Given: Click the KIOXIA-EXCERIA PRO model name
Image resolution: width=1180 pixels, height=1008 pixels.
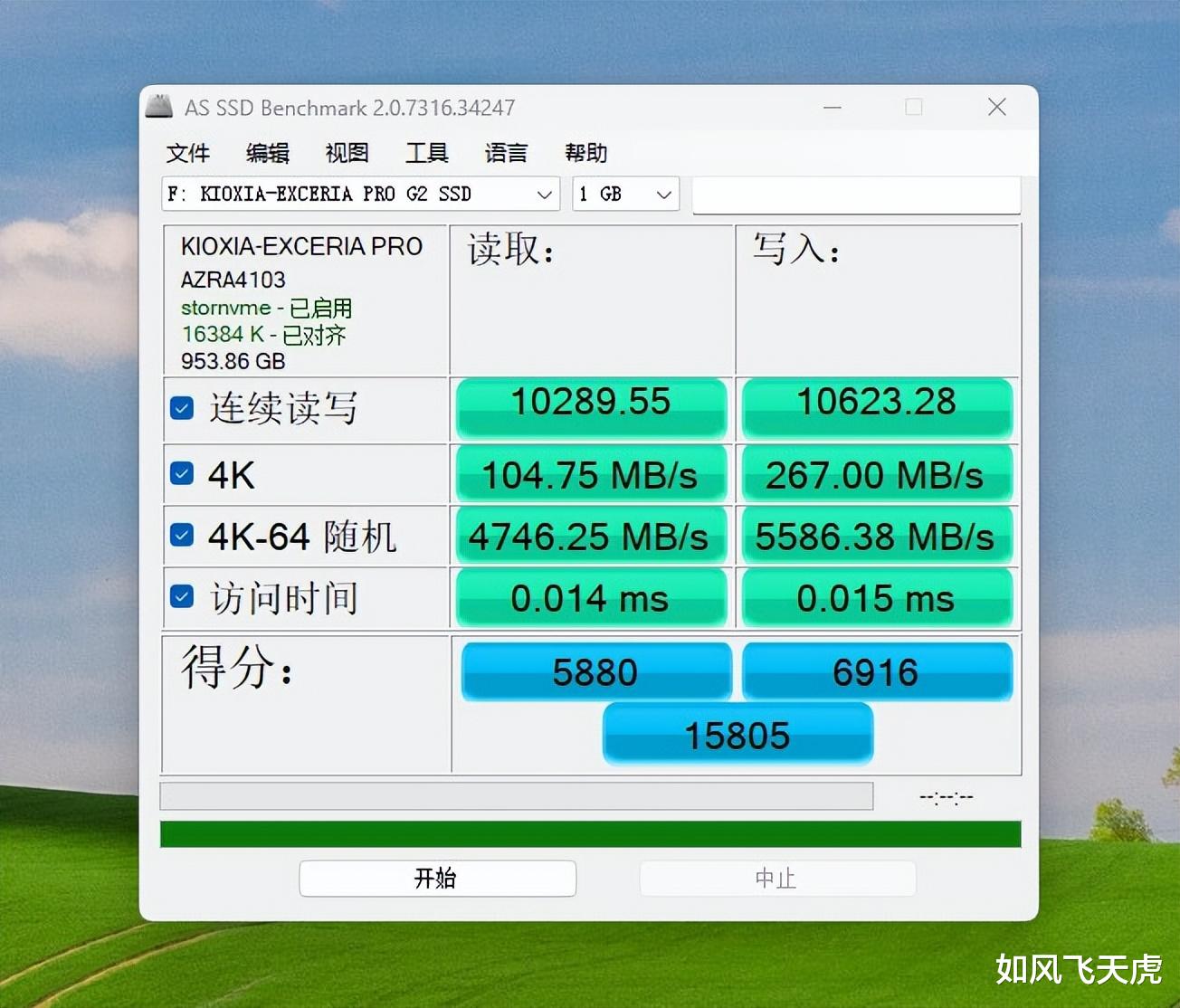Looking at the screenshot, I should [x=301, y=246].
